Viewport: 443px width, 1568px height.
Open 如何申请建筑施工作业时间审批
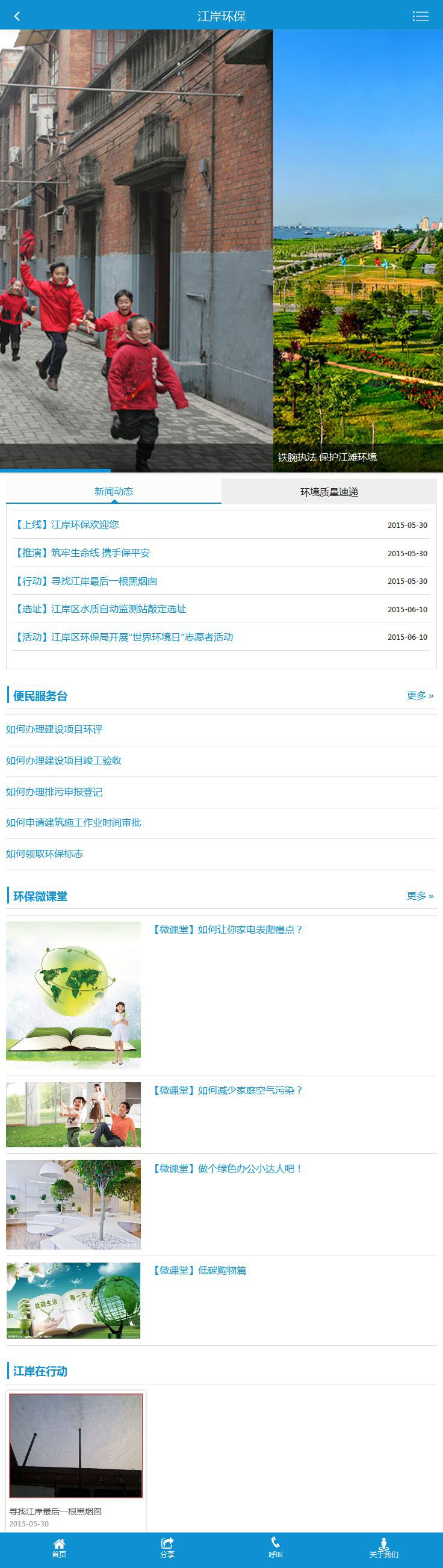(x=73, y=822)
